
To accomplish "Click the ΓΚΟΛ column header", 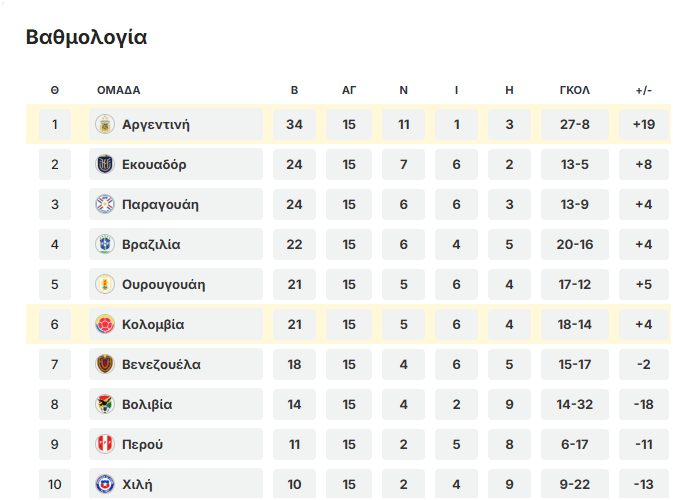I will (x=574, y=90).
